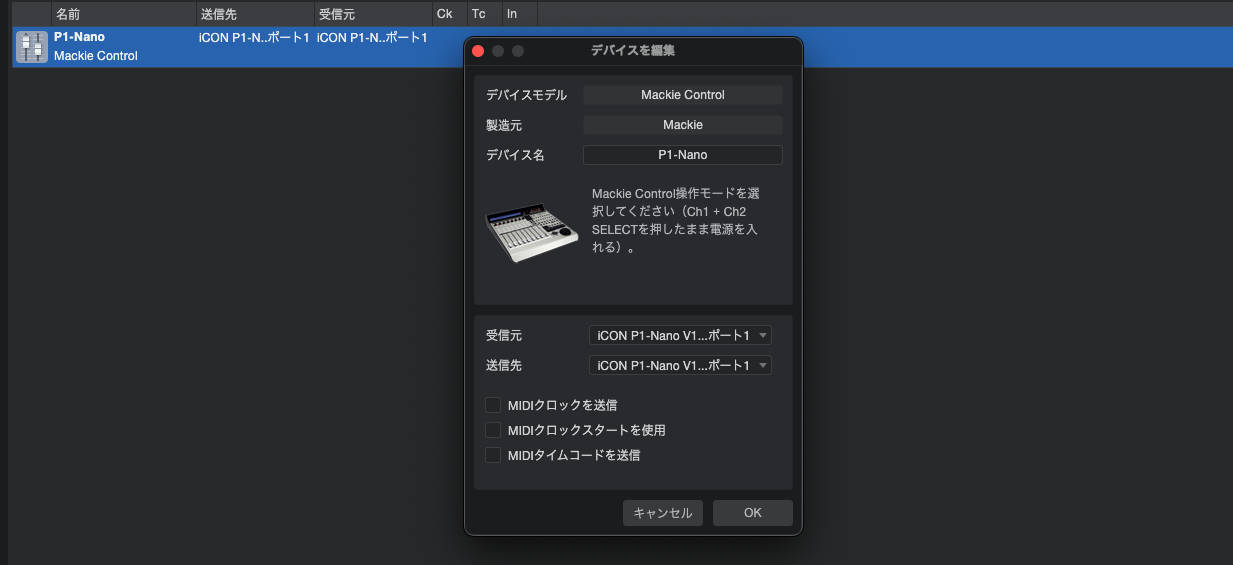Open the 受信元 port dropdown

click(680, 335)
